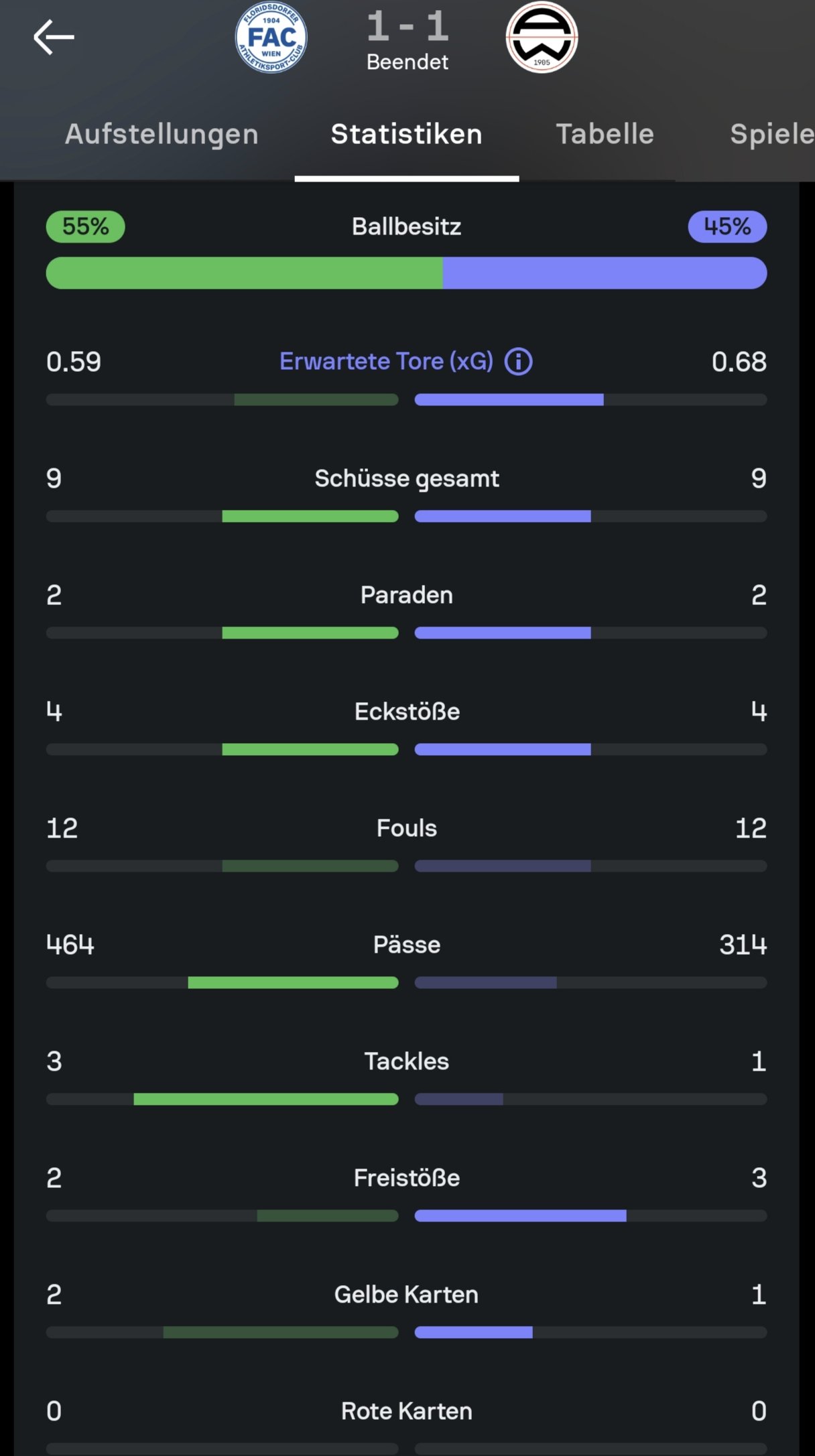Screen dimensions: 815x1456
Task: Tap the Erwartete Tore (xG) link
Action: (386, 362)
